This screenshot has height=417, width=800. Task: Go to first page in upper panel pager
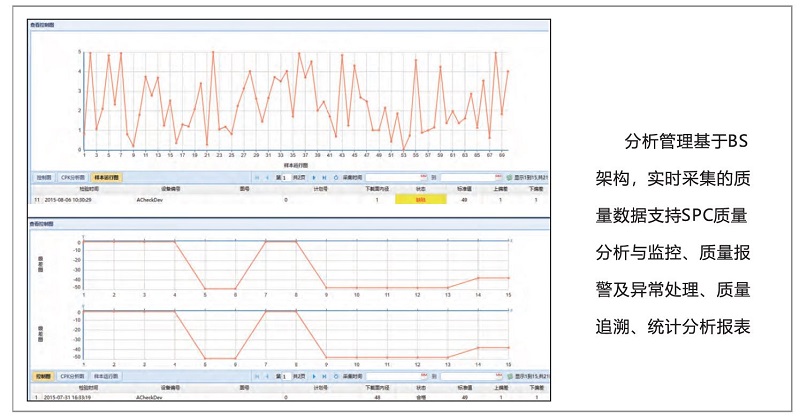pyautogui.click(x=257, y=178)
